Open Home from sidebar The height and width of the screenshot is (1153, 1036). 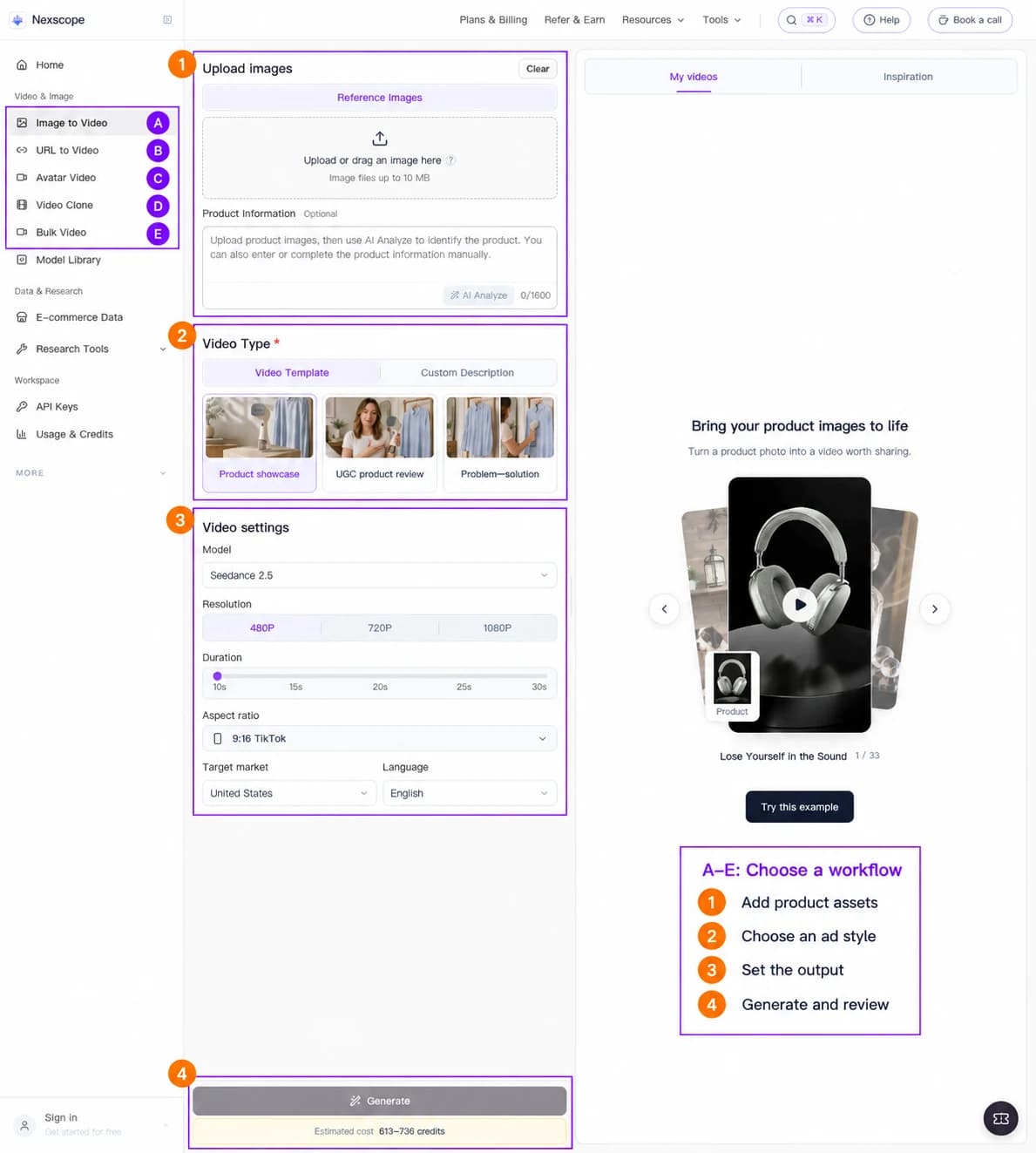point(50,65)
